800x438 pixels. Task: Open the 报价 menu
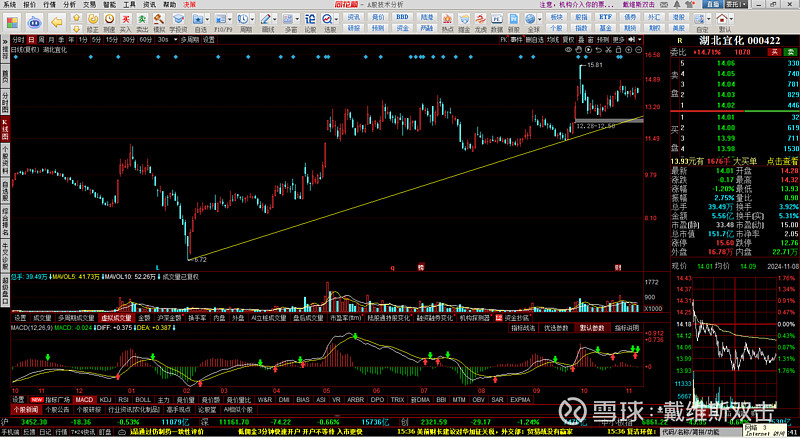[30, 4]
